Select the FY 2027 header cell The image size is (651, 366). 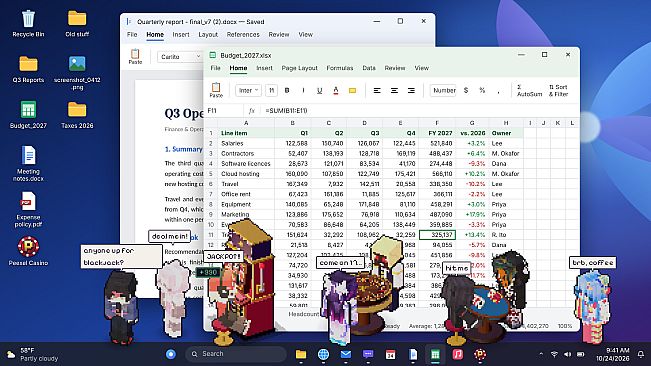tap(437, 133)
